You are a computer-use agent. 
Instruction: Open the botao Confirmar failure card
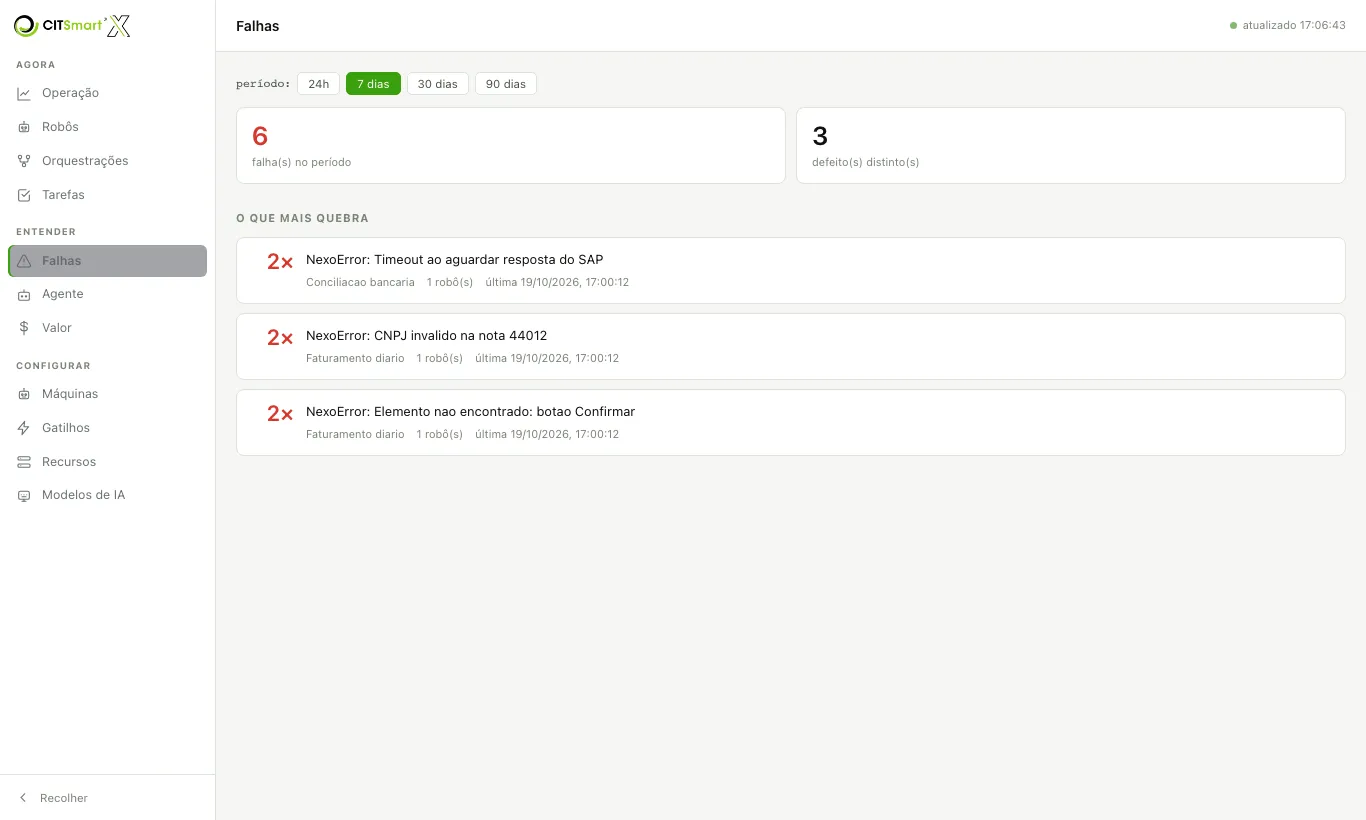(x=790, y=422)
